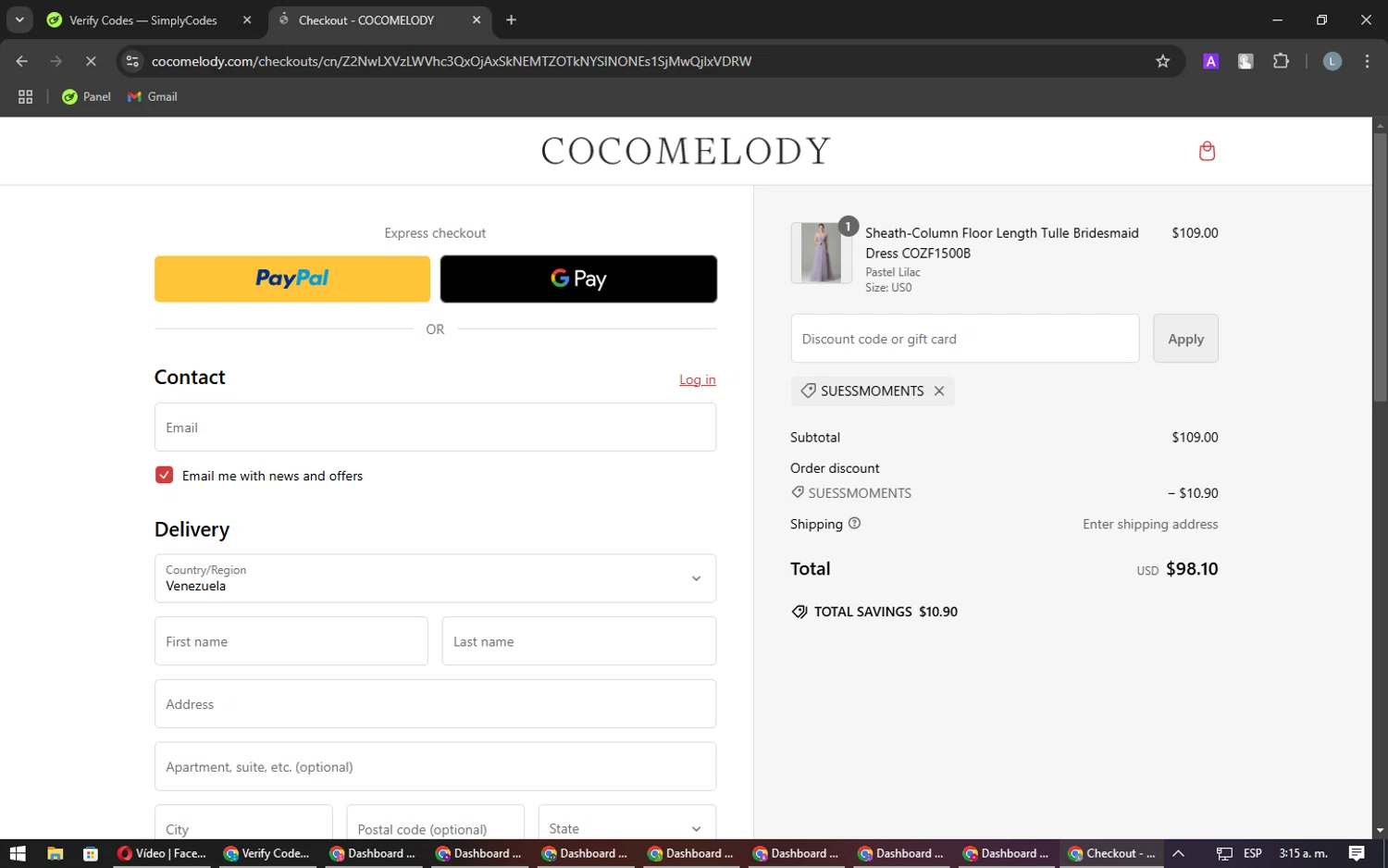The height and width of the screenshot is (868, 1388).
Task: Pay with the PayPal express button
Action: (292, 279)
